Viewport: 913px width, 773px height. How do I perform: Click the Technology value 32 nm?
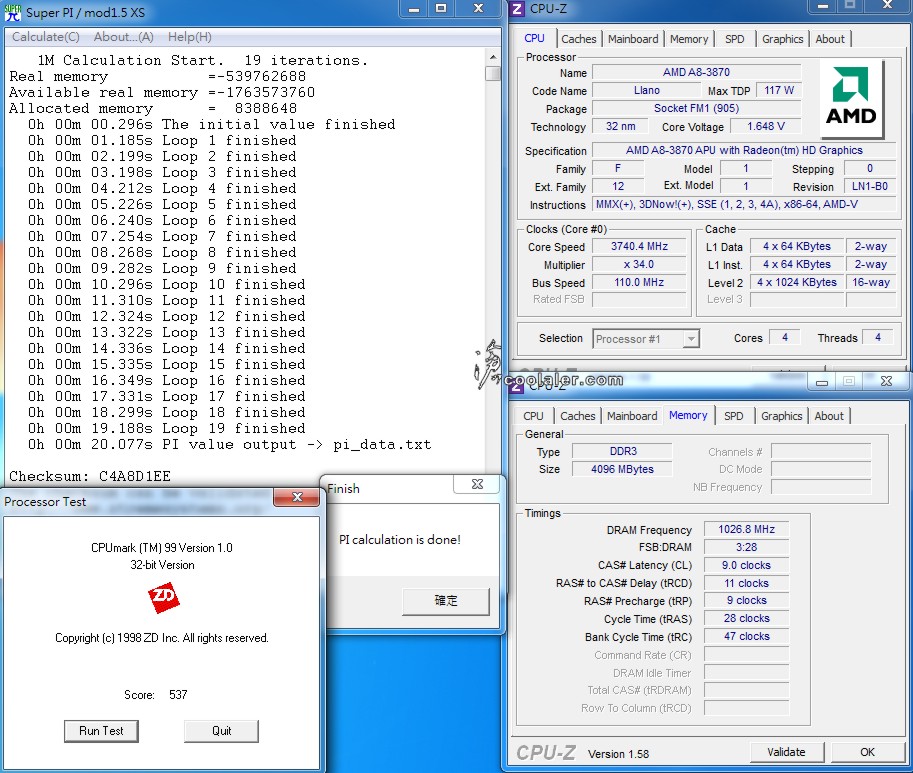click(621, 126)
